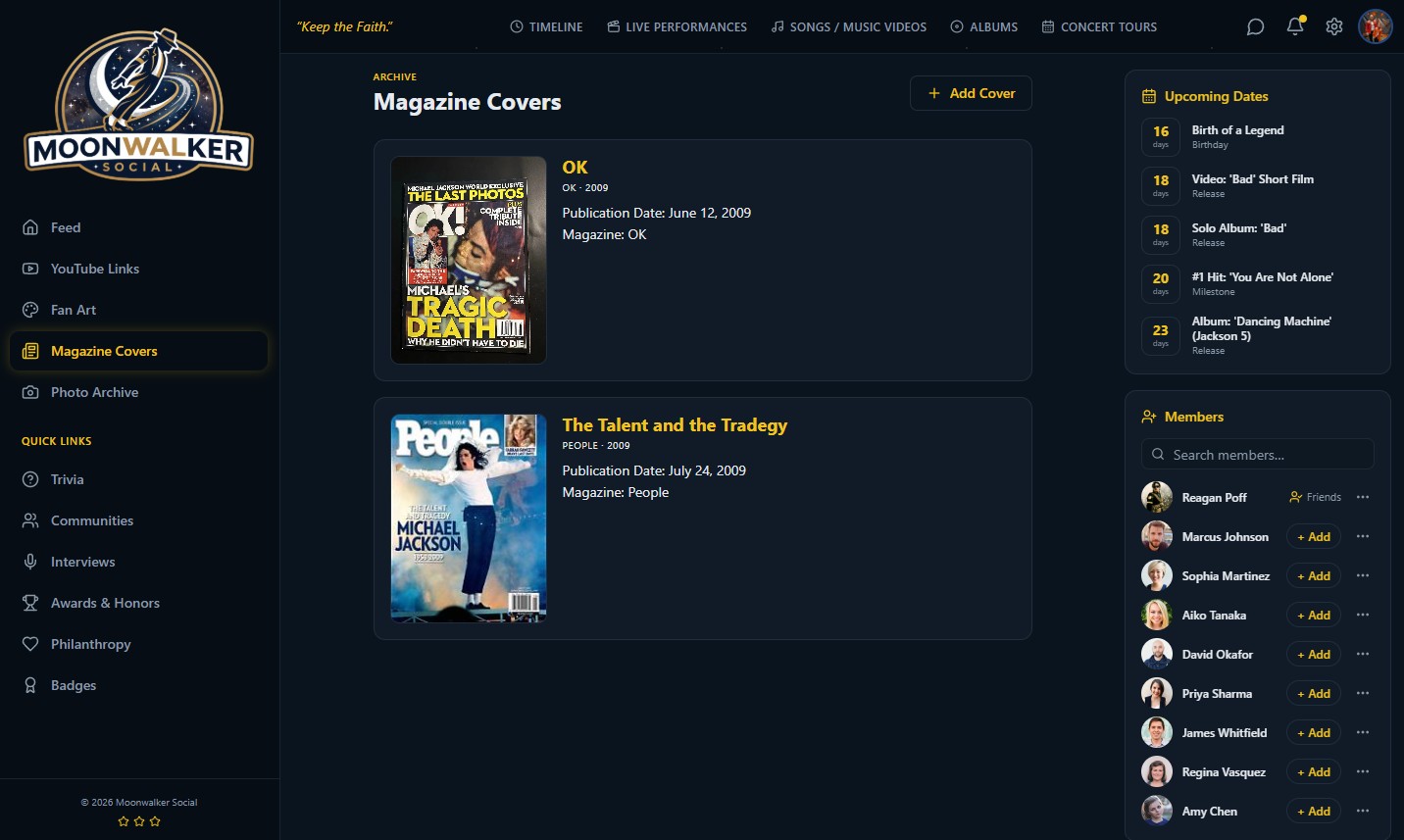Viewport: 1404px width, 840px height.
Task: Click Priya Sharma's avatar
Action: coord(1157,693)
